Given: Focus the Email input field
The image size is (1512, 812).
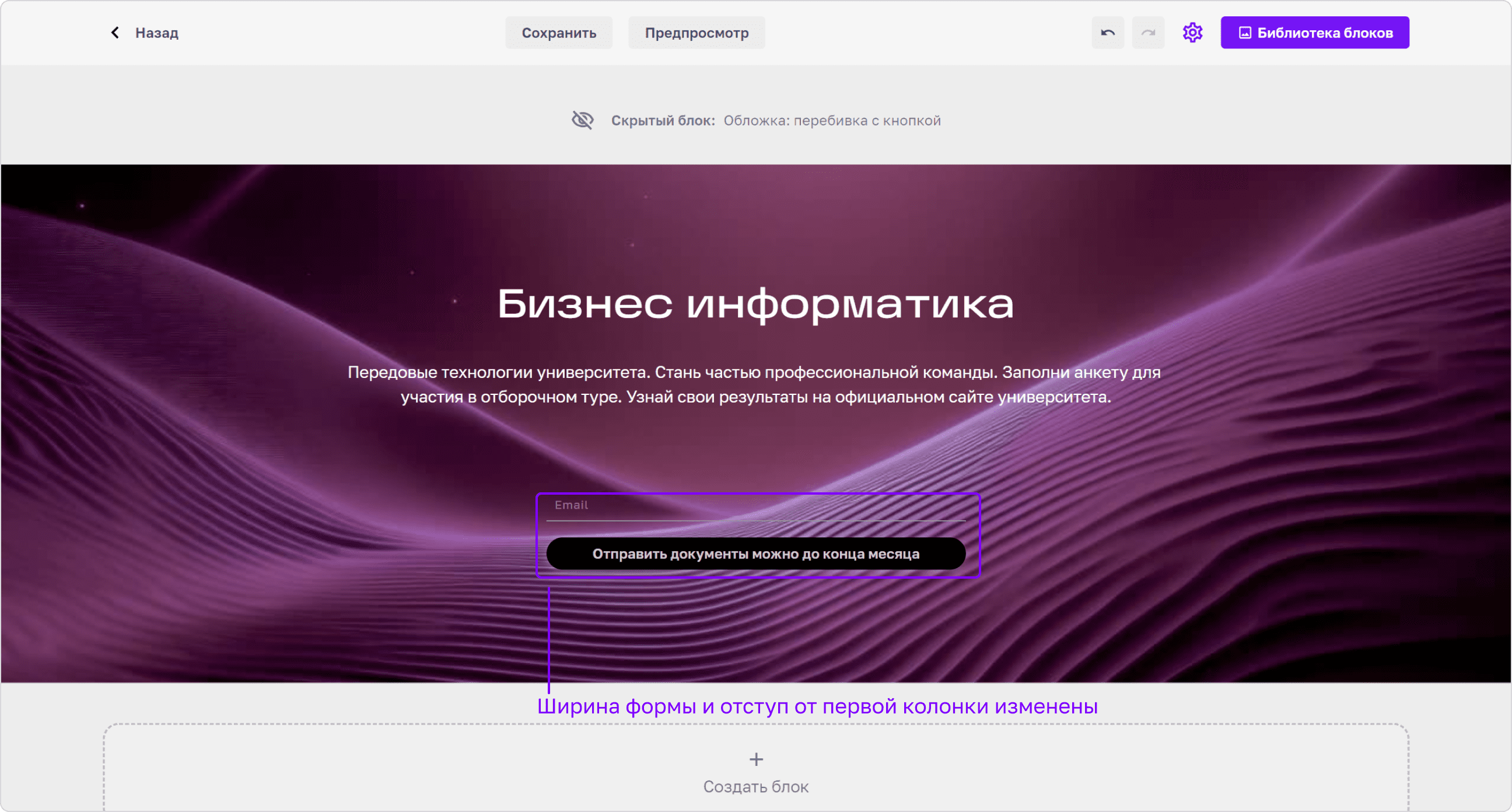Looking at the screenshot, I should click(x=755, y=507).
